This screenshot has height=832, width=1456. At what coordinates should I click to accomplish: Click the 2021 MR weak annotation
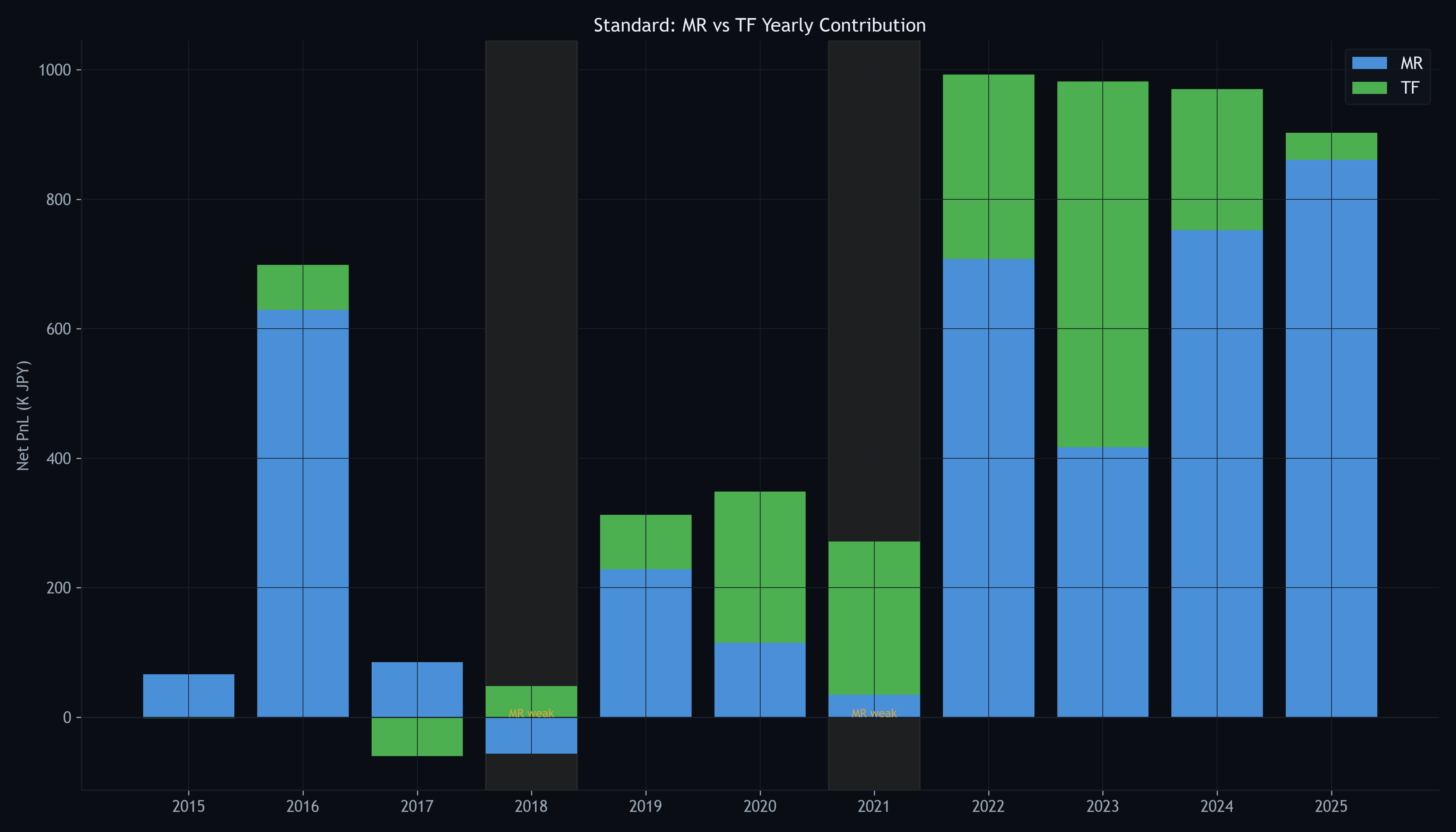pyautogui.click(x=874, y=713)
